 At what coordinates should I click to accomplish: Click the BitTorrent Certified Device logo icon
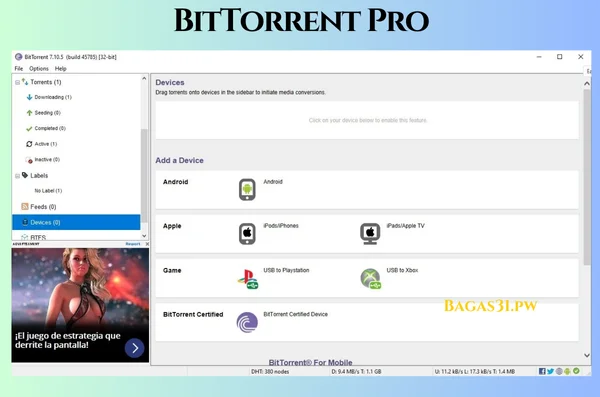click(x=247, y=322)
